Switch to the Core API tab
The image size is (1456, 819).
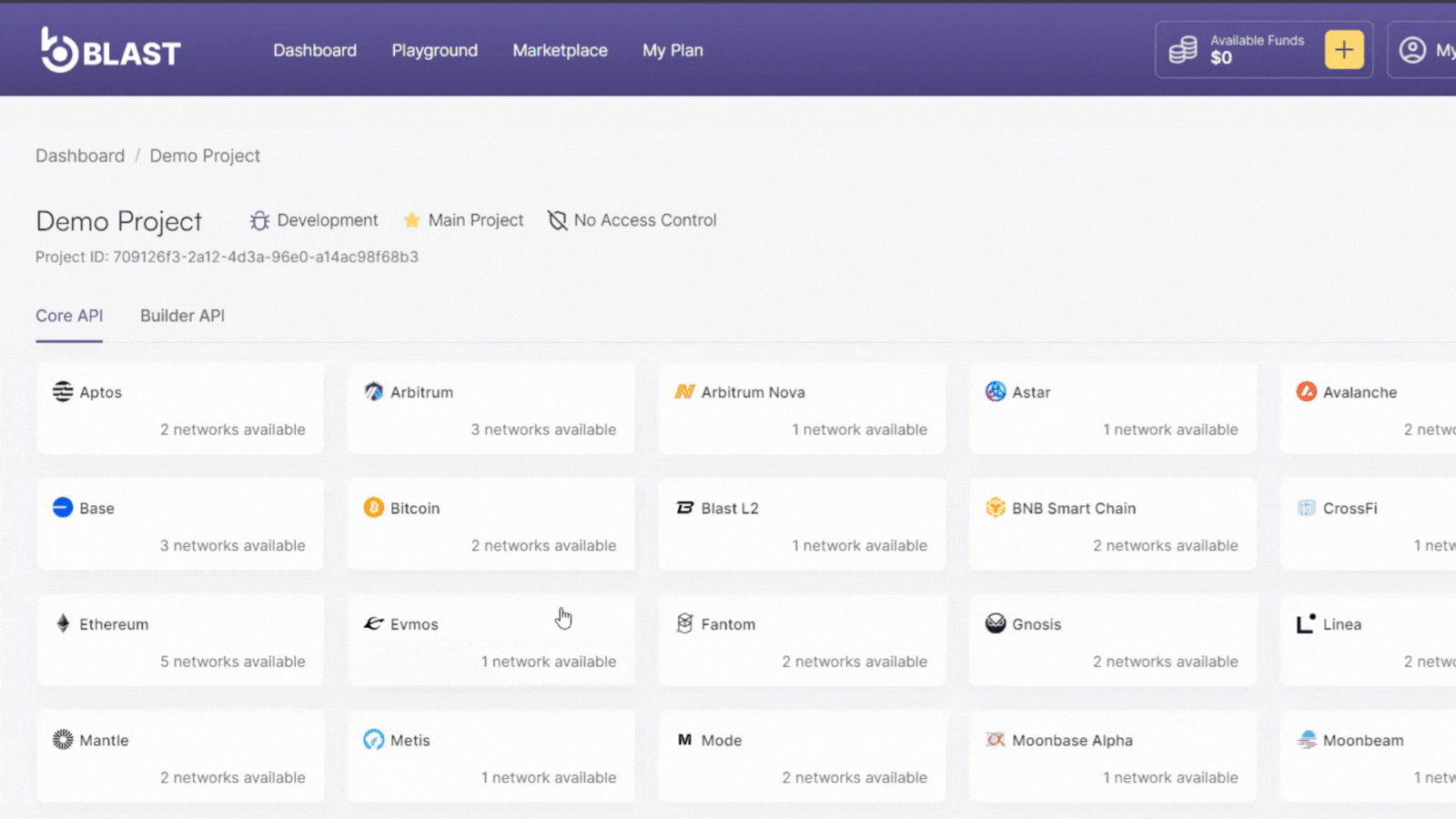[69, 316]
